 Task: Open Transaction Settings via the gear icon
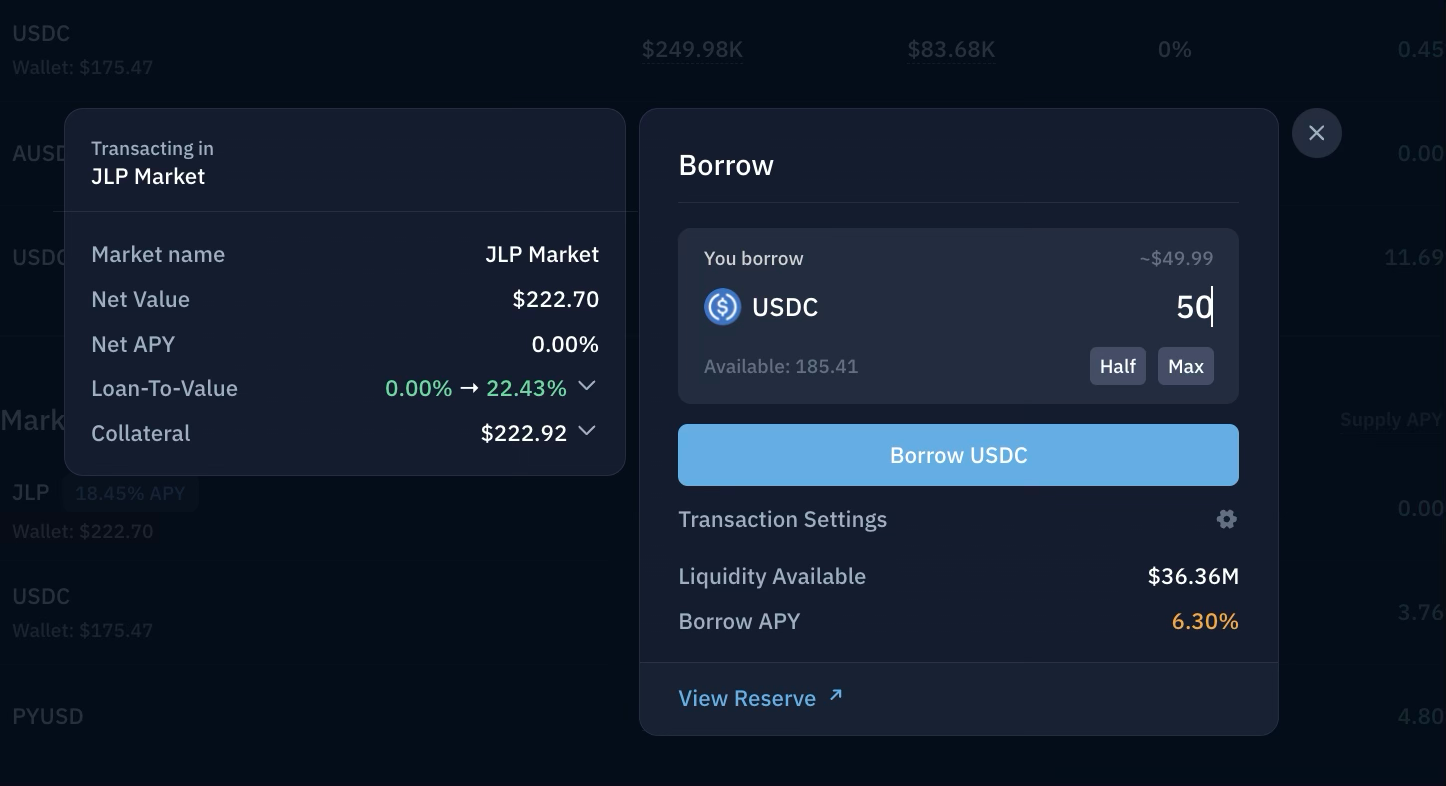click(x=1226, y=519)
